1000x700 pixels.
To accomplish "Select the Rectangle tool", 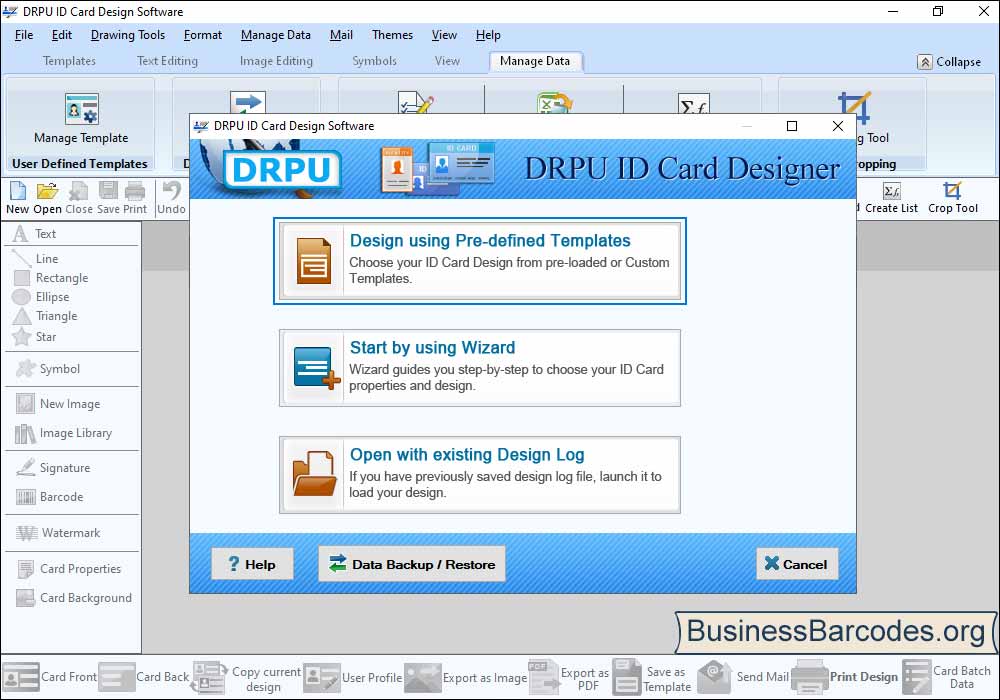I will click(x=51, y=278).
